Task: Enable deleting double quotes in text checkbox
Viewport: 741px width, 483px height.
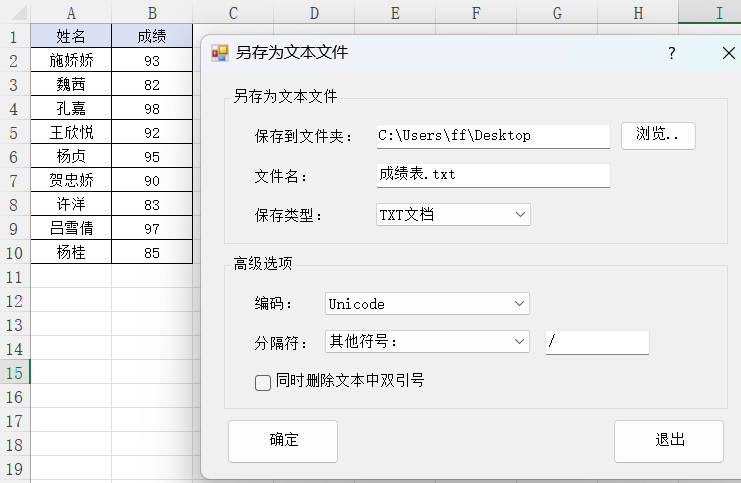Action: (x=264, y=381)
